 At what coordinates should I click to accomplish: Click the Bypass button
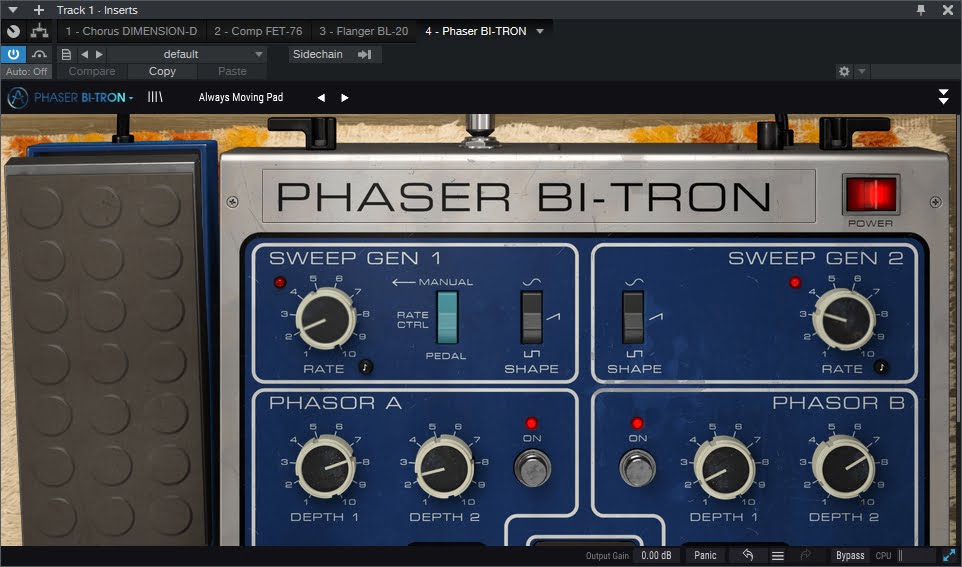[850, 555]
